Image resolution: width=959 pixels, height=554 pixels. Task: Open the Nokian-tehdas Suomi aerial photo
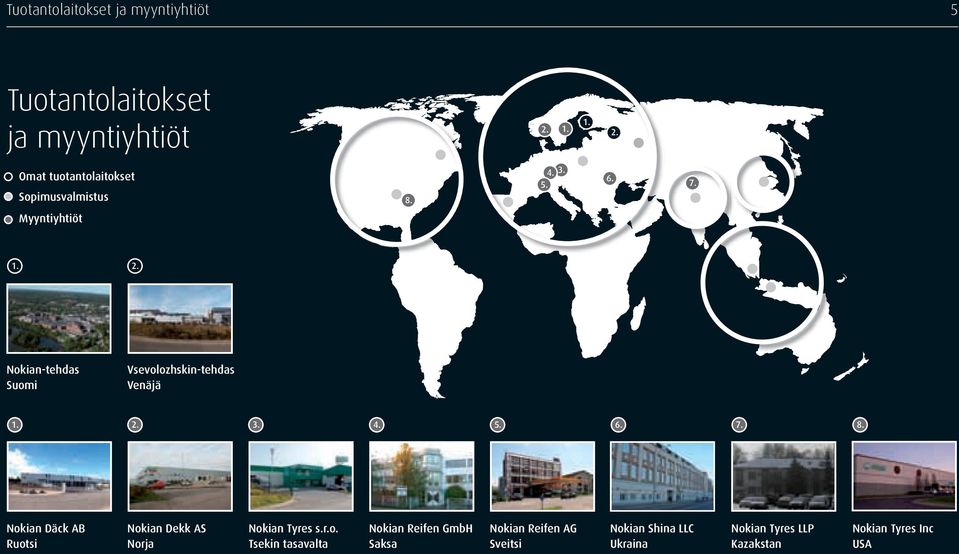pyautogui.click(x=59, y=318)
